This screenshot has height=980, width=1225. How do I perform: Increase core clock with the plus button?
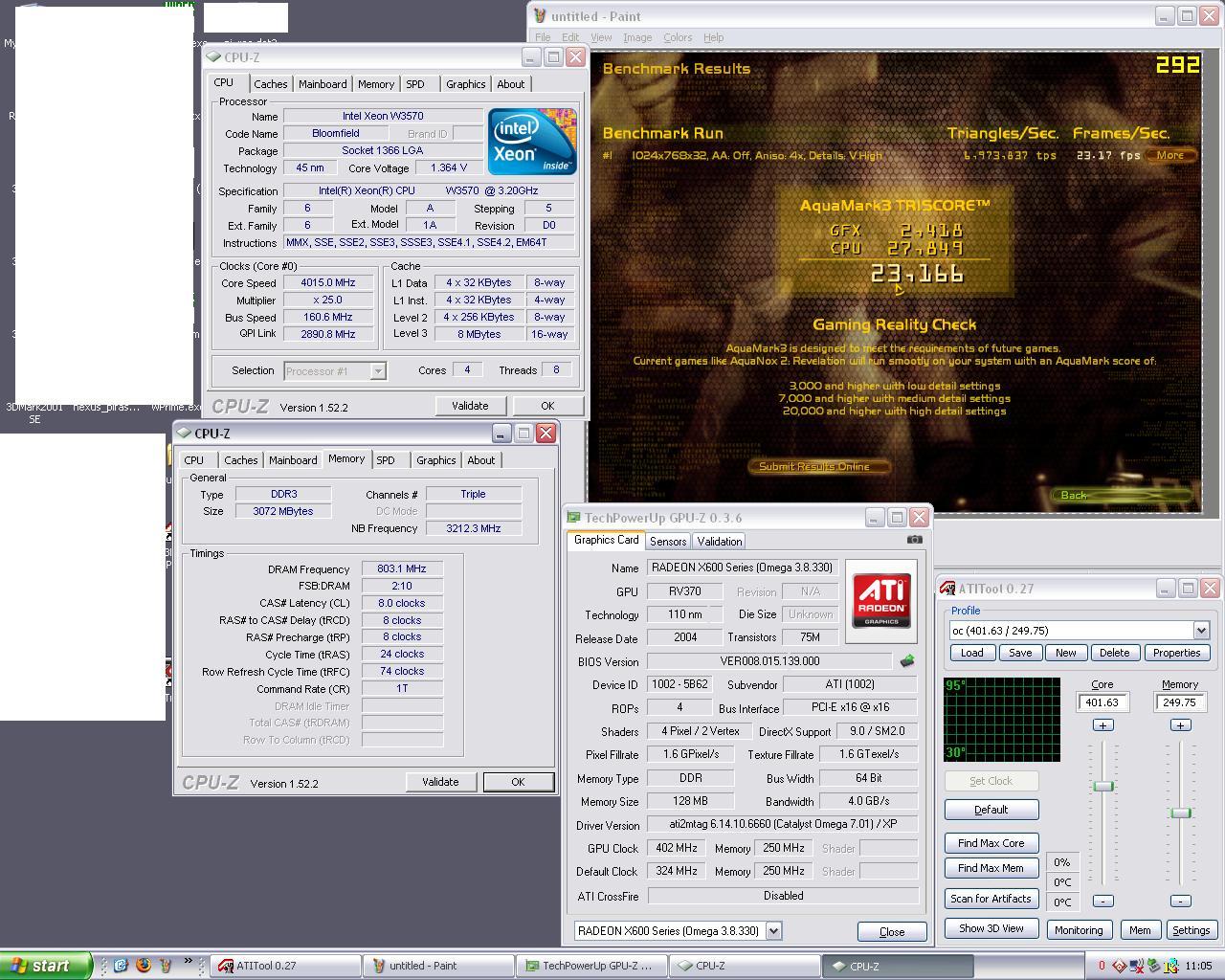coord(1102,725)
